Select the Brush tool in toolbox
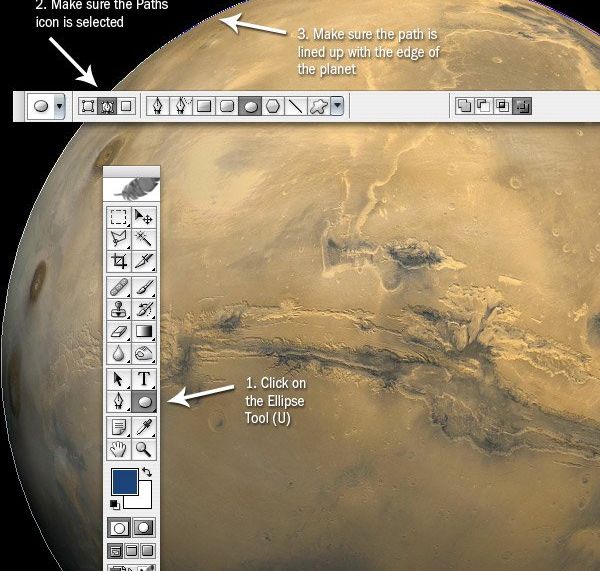The height and width of the screenshot is (571, 600). click(144, 287)
